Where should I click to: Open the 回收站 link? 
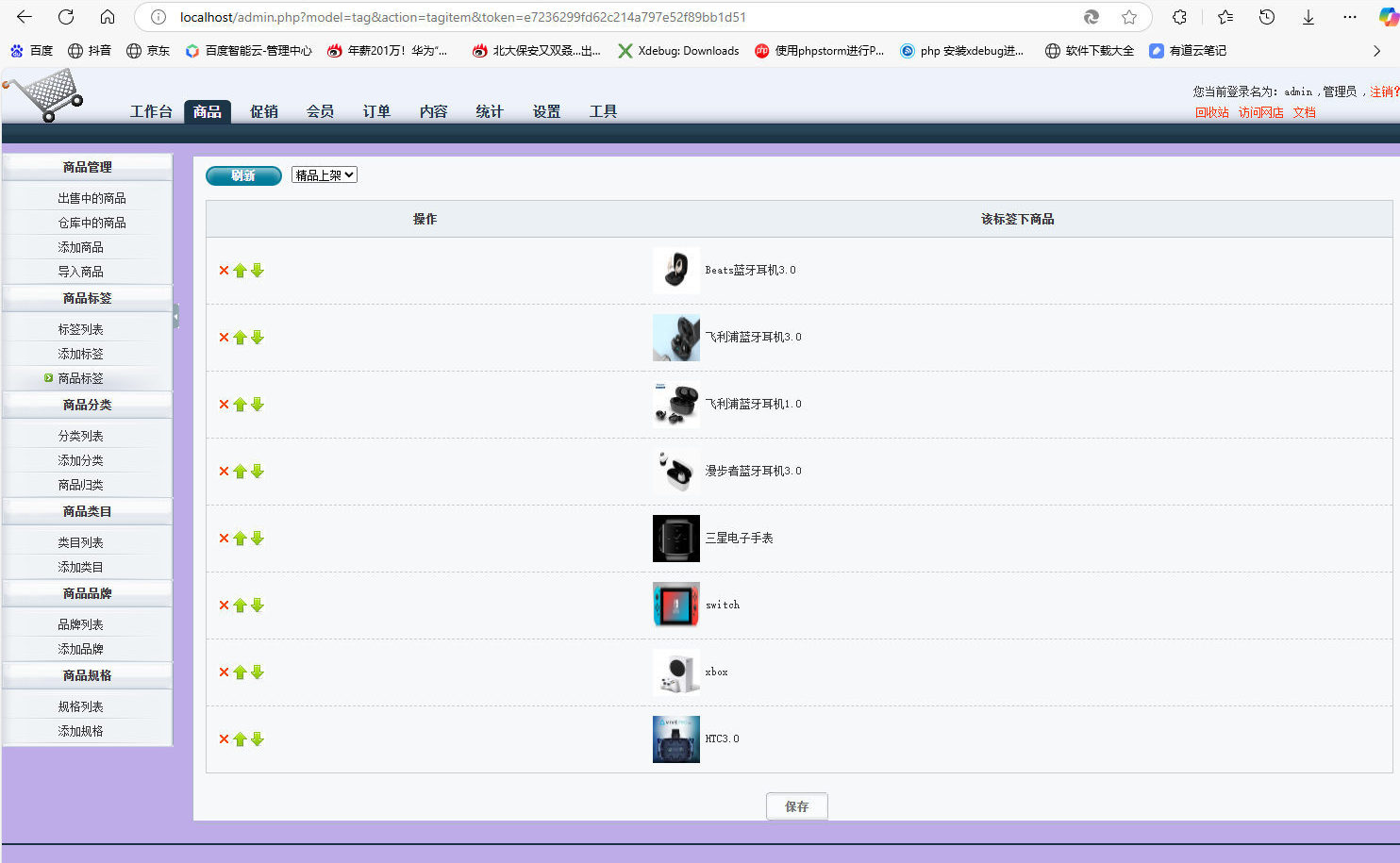coord(1211,112)
